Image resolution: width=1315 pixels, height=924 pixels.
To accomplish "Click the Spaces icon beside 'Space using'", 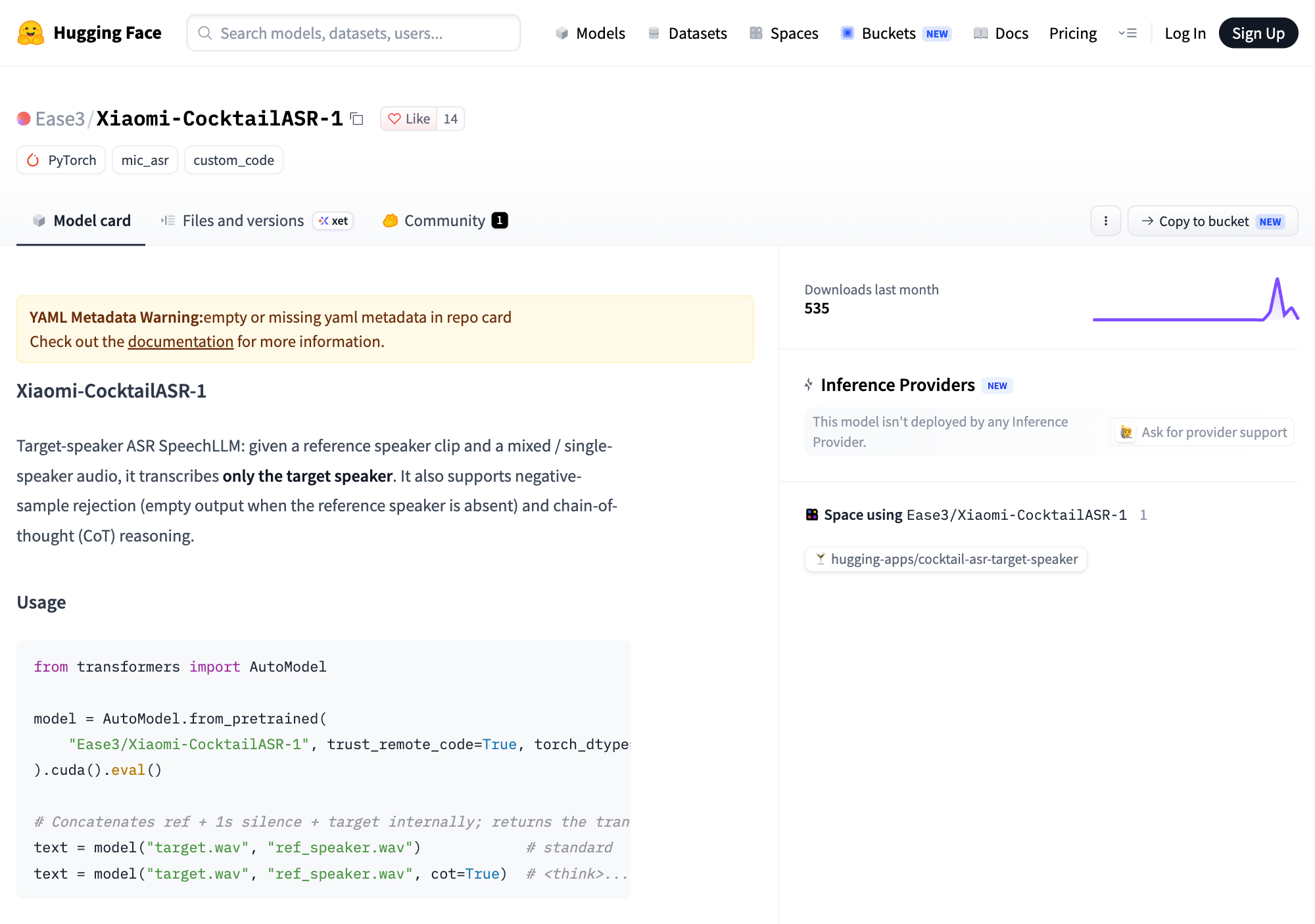I will coord(812,515).
